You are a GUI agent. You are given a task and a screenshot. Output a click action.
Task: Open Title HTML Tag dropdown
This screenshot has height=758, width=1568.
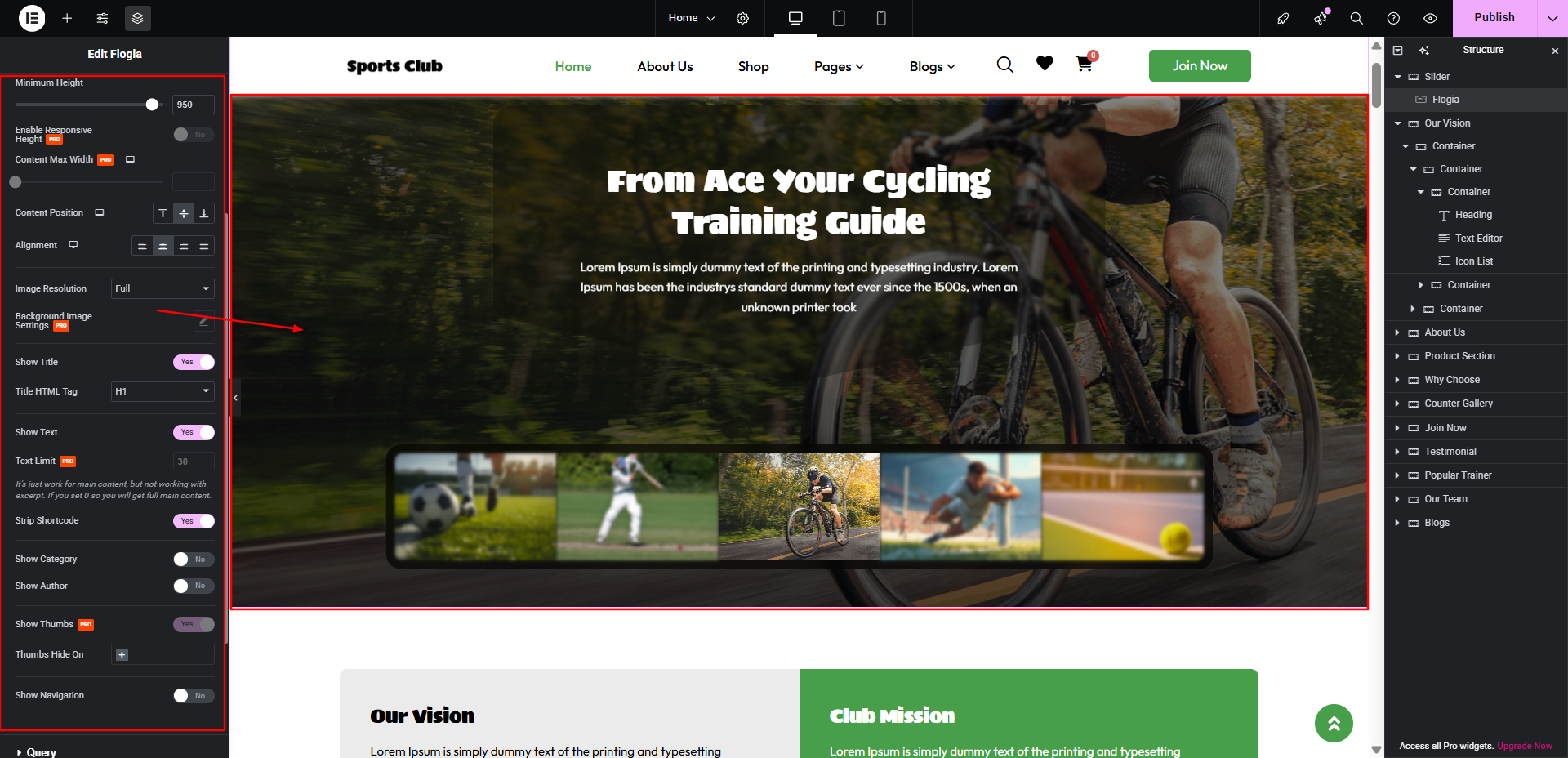pyautogui.click(x=163, y=391)
